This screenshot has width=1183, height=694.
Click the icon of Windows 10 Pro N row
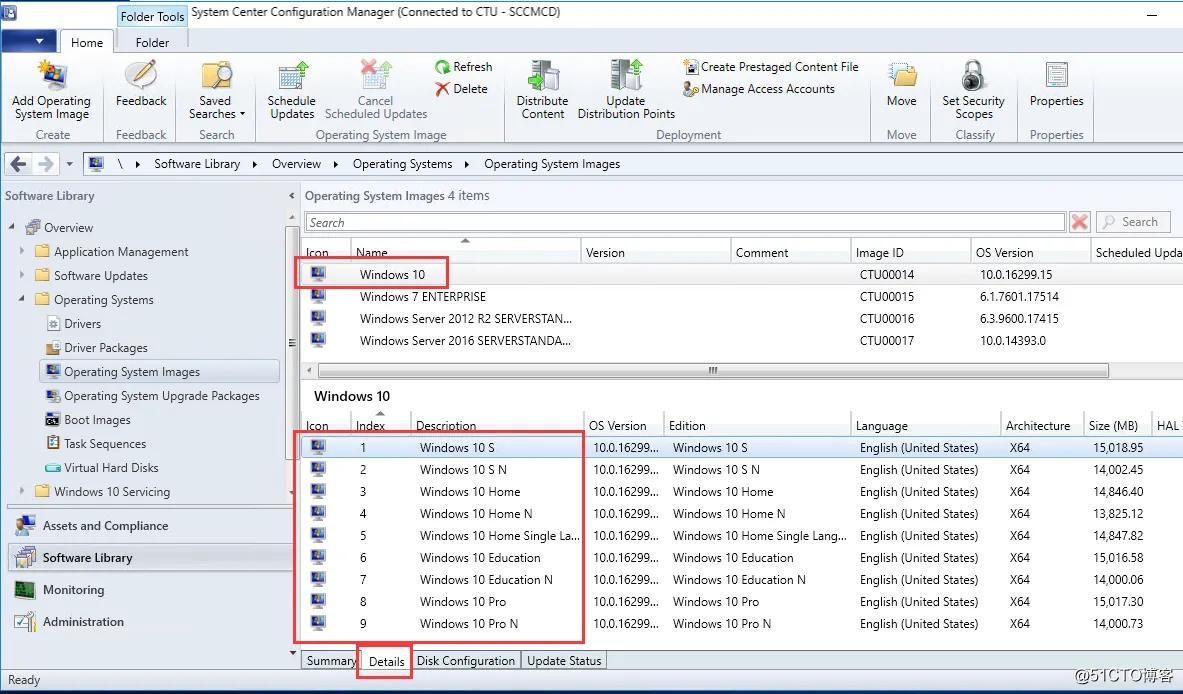click(318, 623)
